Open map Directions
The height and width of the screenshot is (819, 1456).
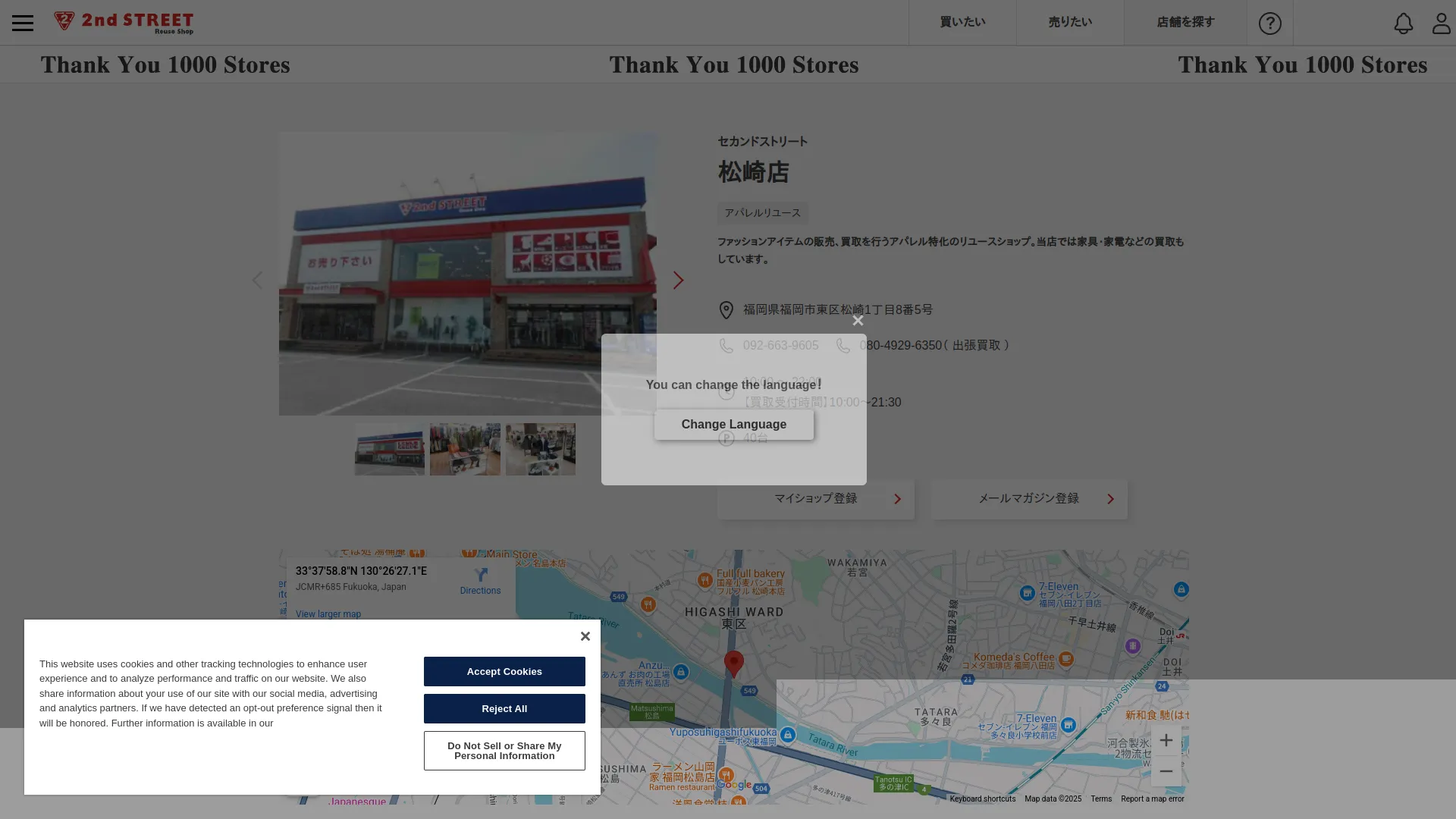(x=480, y=582)
